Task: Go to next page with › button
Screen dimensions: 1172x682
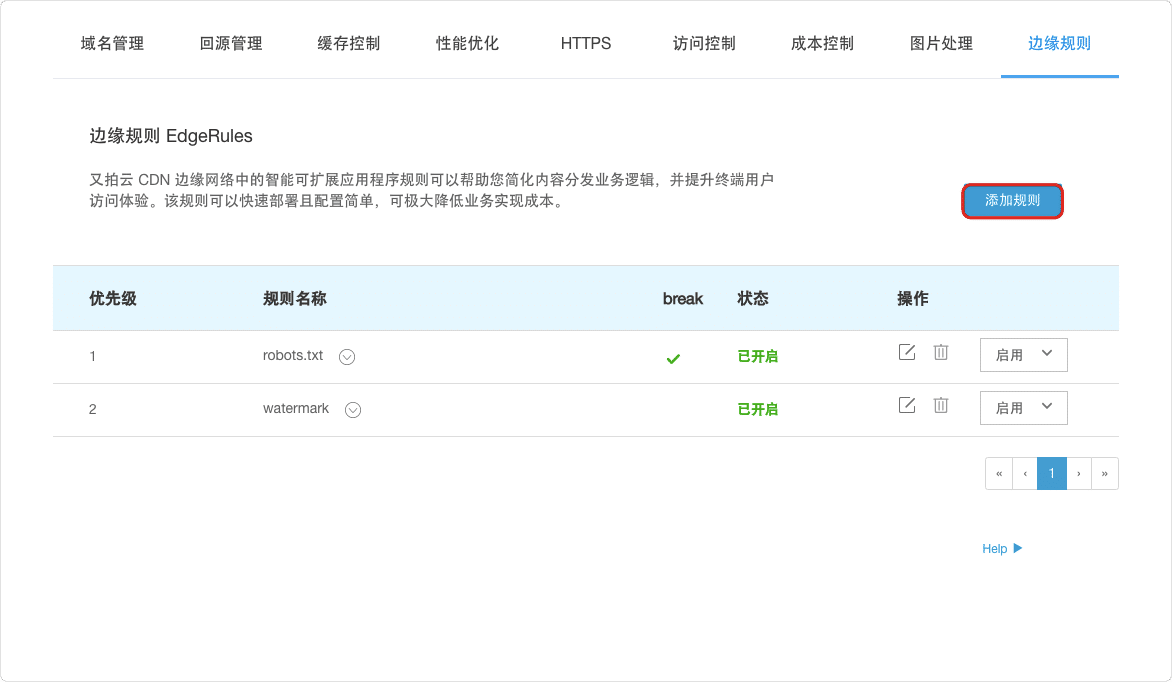Action: pos(1079,473)
